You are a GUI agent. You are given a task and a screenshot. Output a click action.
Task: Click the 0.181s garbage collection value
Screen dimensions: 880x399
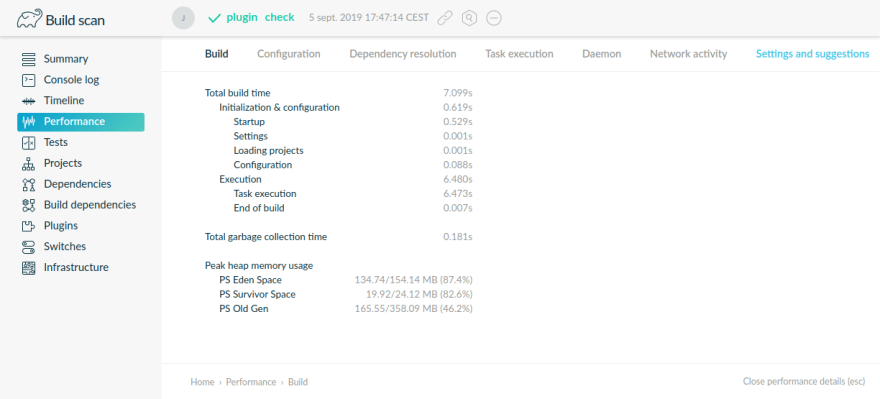click(457, 237)
